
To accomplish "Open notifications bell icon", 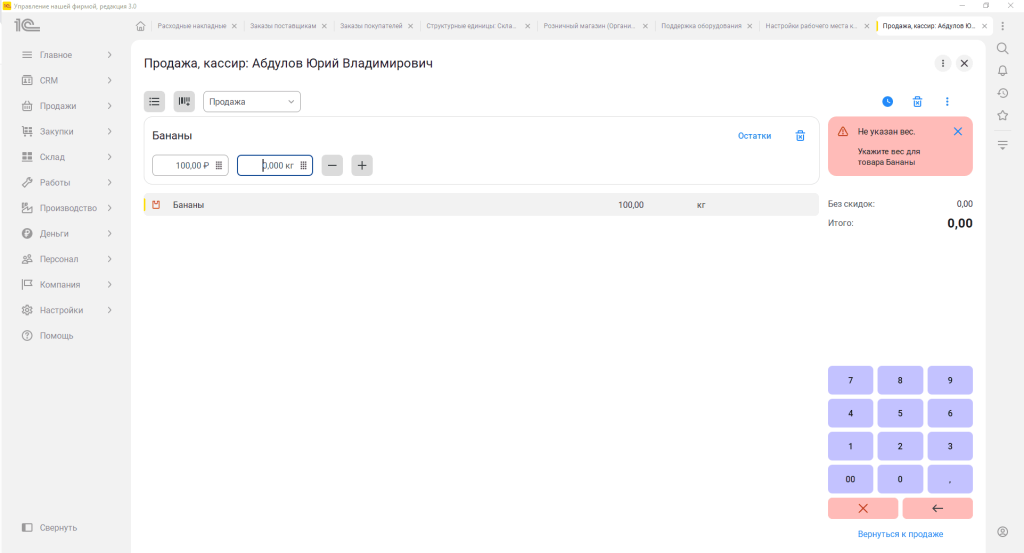I will 1002,71.
